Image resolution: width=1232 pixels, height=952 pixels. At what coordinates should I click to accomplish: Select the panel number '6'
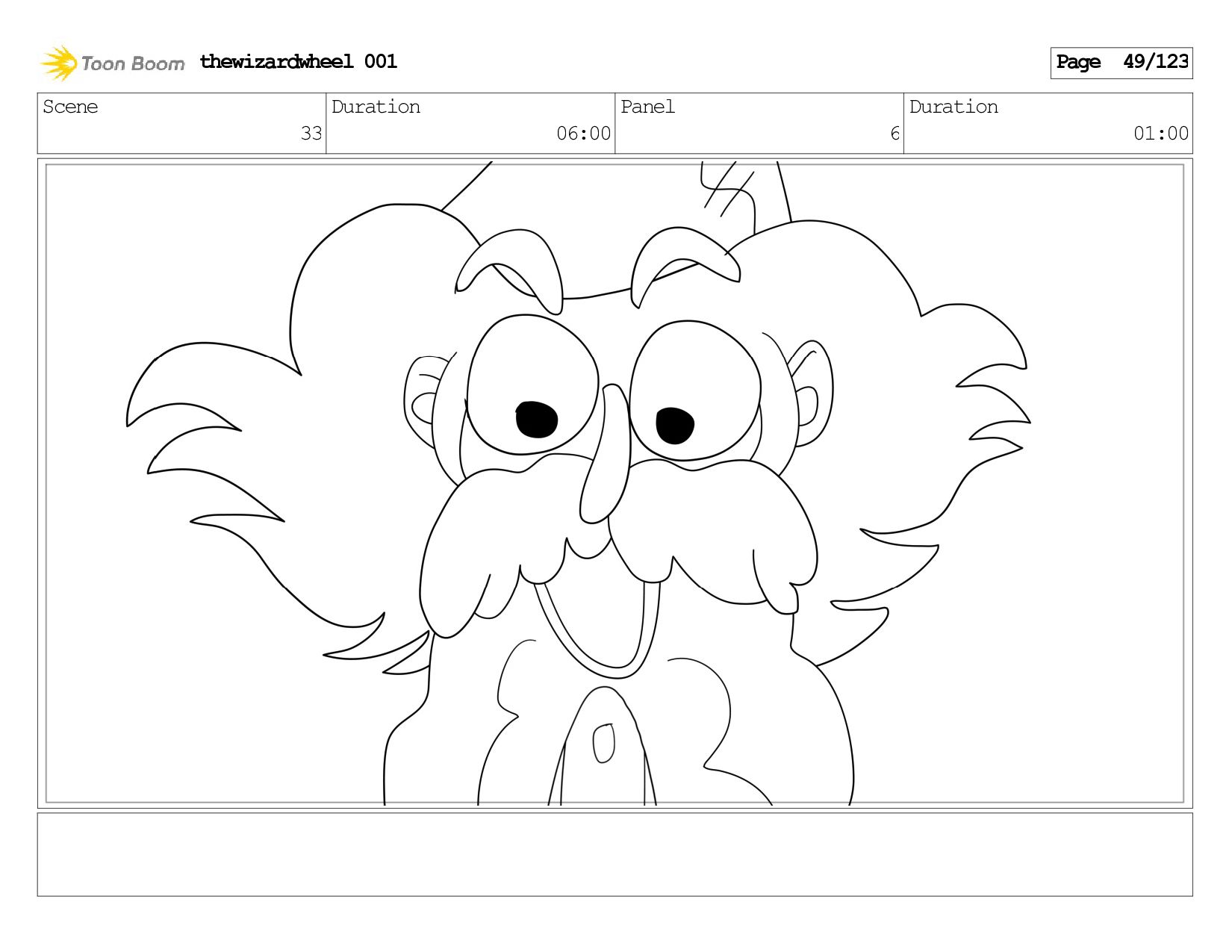tap(895, 134)
